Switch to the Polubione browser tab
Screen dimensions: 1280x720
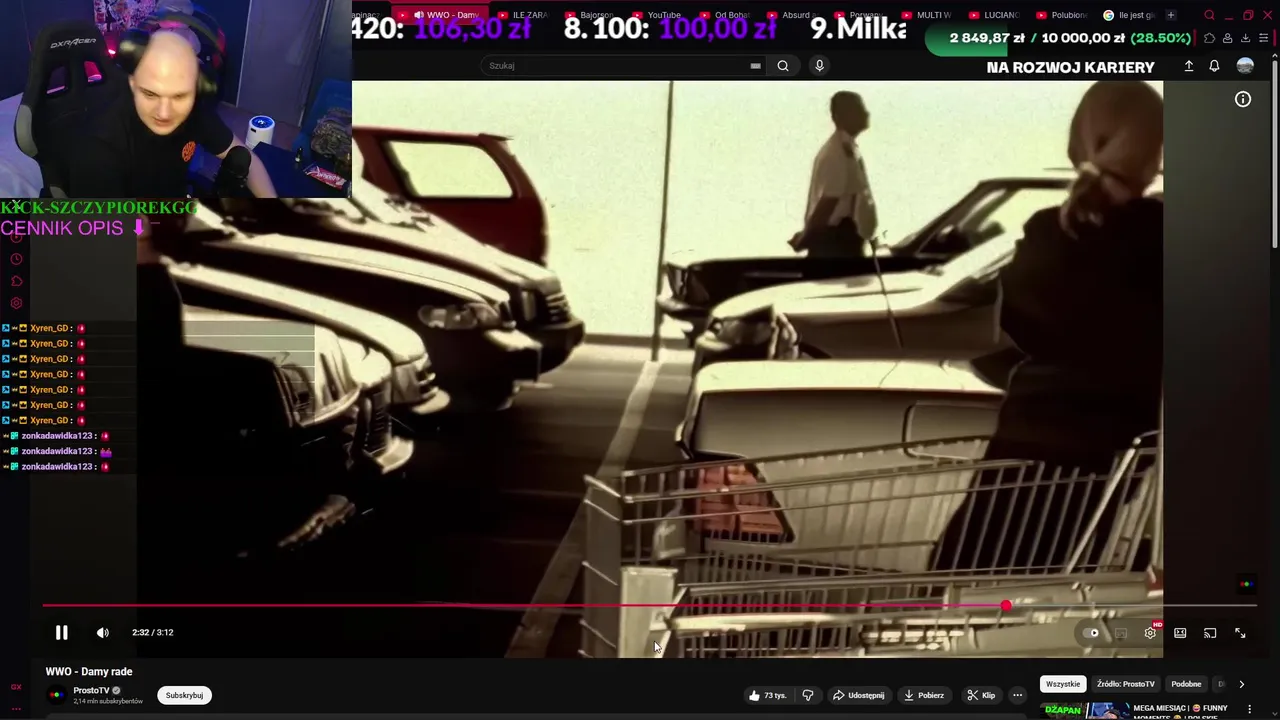(x=1062, y=15)
